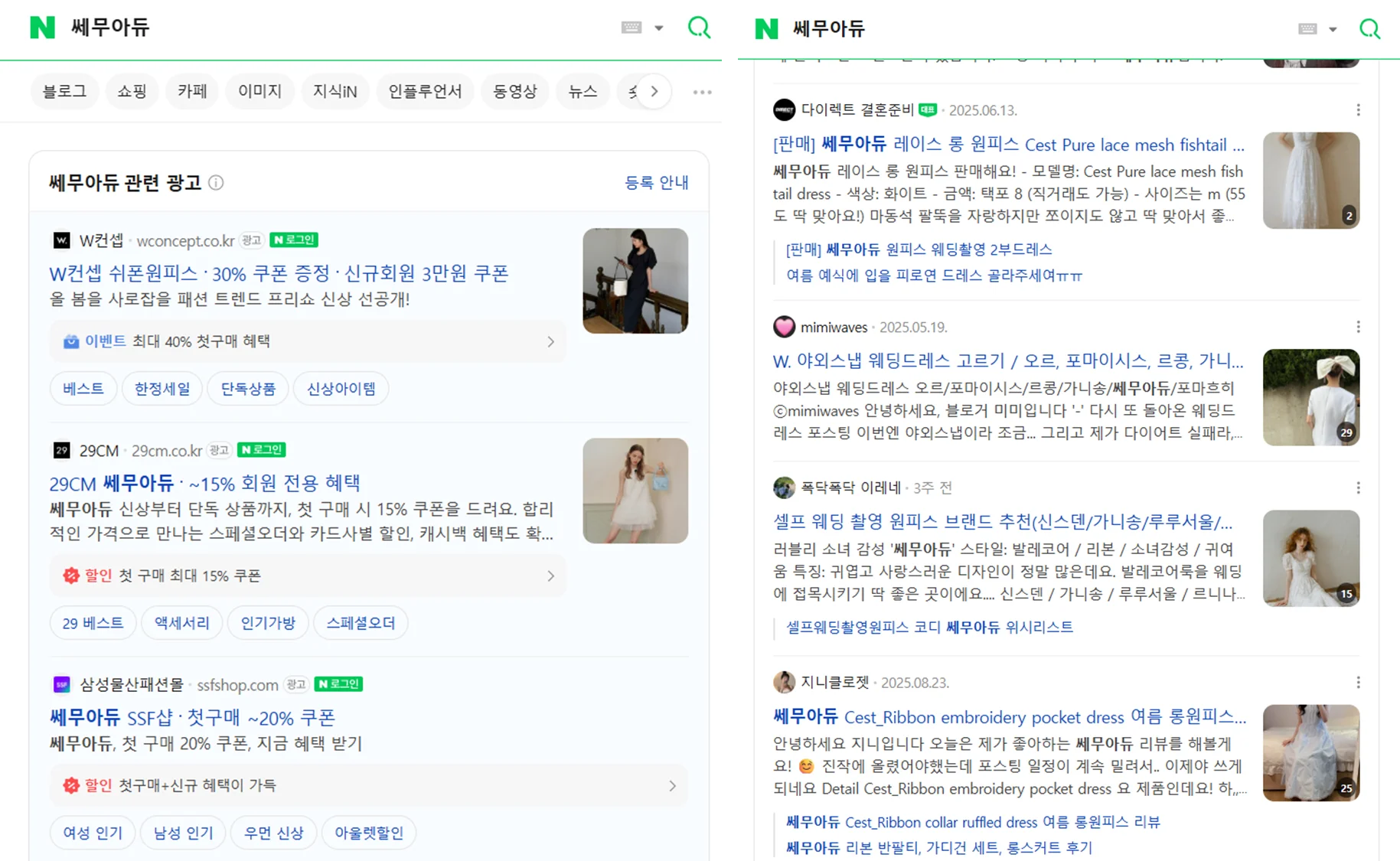Open the on-screen keyboard icon in left panel

631,28
